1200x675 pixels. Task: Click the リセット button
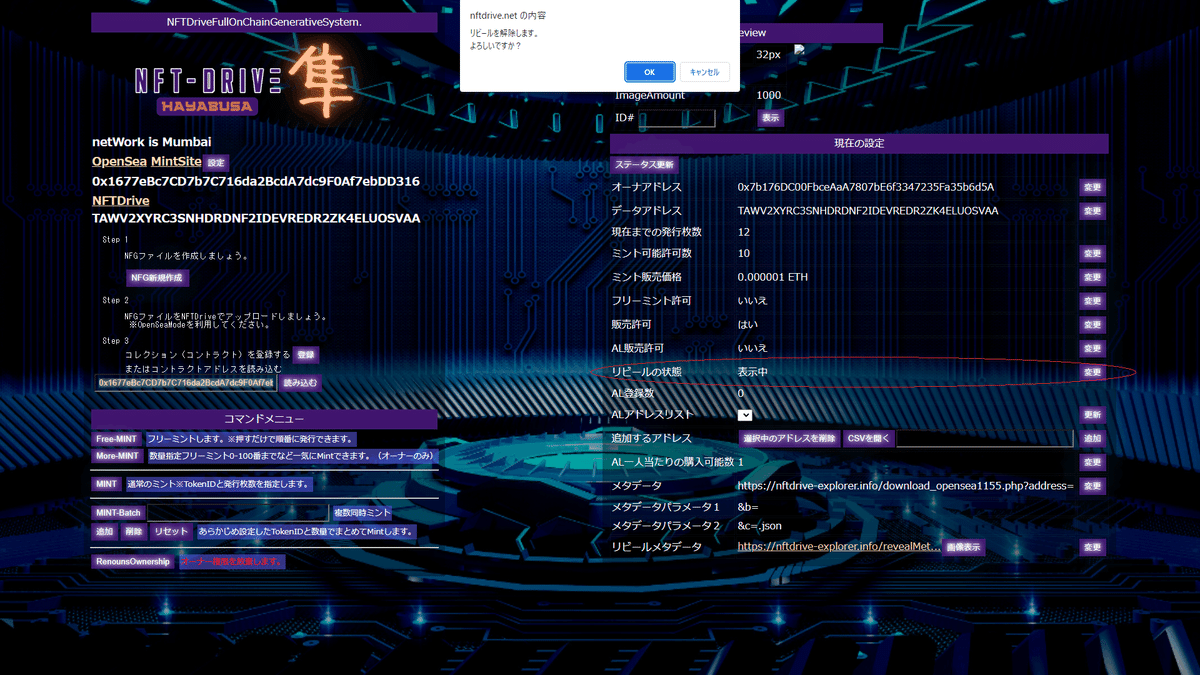pyautogui.click(x=170, y=532)
